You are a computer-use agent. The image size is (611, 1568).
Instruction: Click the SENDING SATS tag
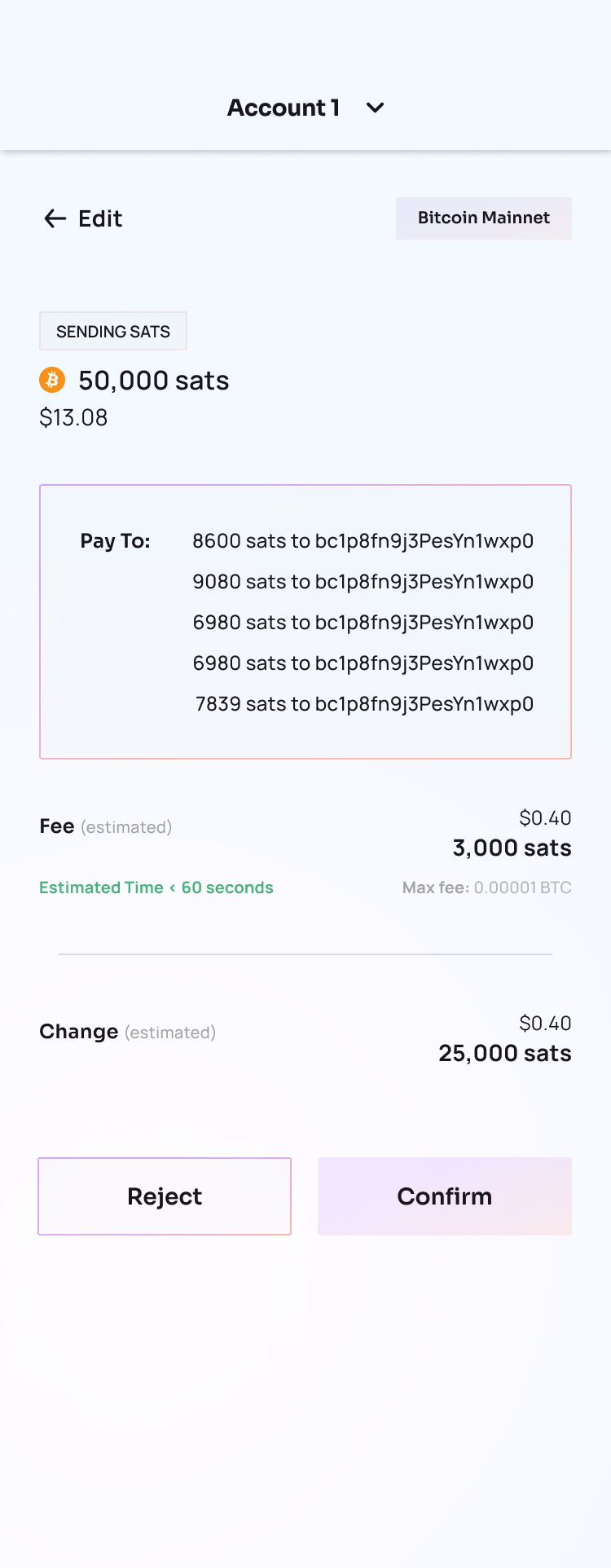(x=113, y=332)
